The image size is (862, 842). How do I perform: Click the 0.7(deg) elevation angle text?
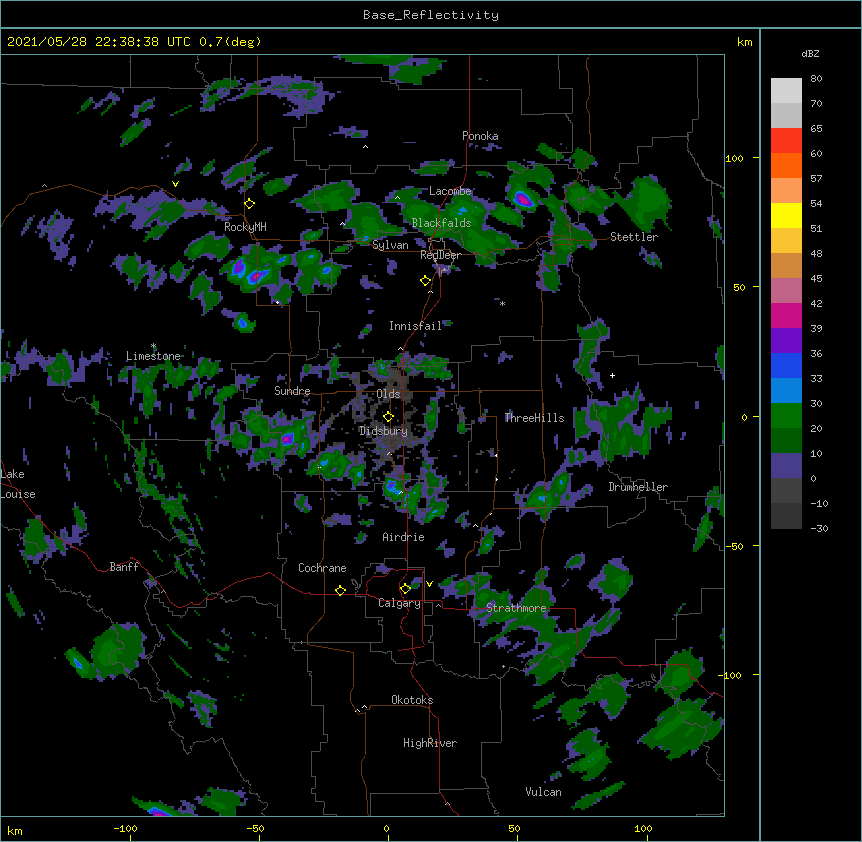230,42
